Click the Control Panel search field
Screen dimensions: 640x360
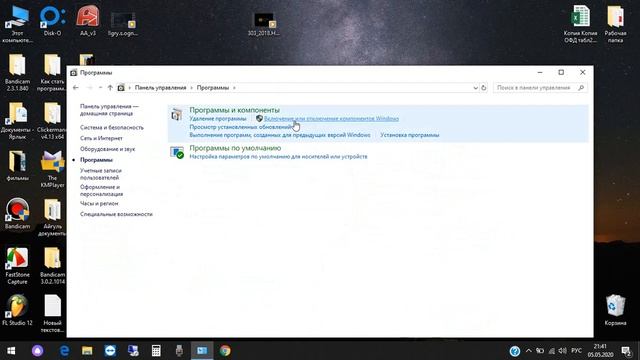coord(540,87)
